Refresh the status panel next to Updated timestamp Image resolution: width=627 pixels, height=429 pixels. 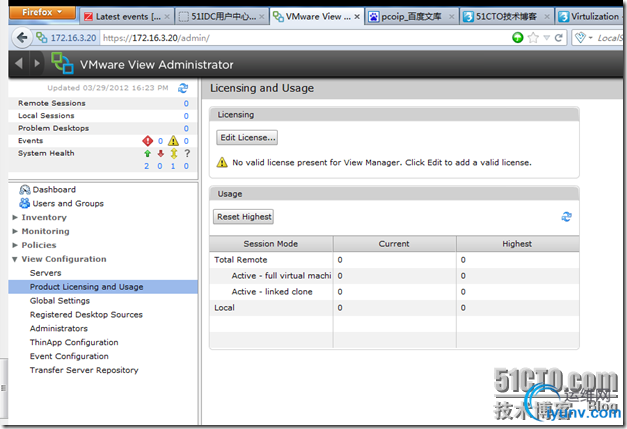(183, 88)
